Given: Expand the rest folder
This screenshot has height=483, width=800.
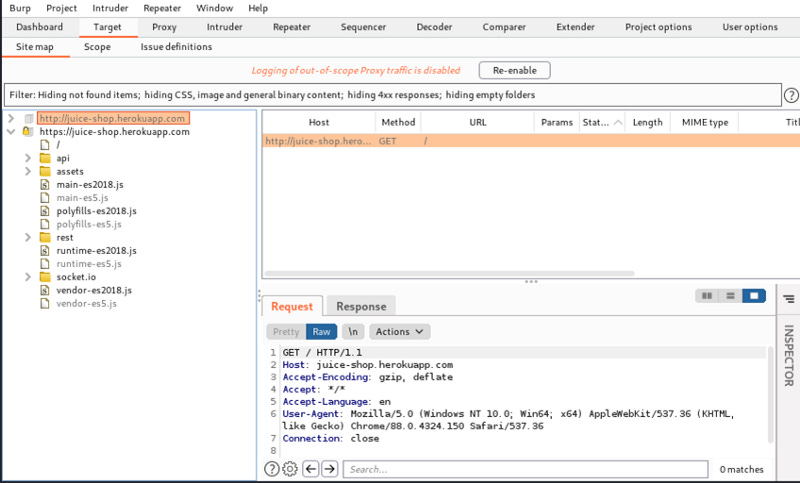Looking at the screenshot, I should [x=28, y=237].
